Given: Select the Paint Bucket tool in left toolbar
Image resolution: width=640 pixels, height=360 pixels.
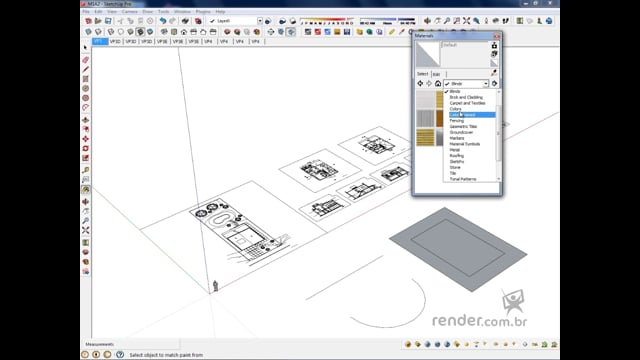Looking at the screenshot, I should [86, 190].
